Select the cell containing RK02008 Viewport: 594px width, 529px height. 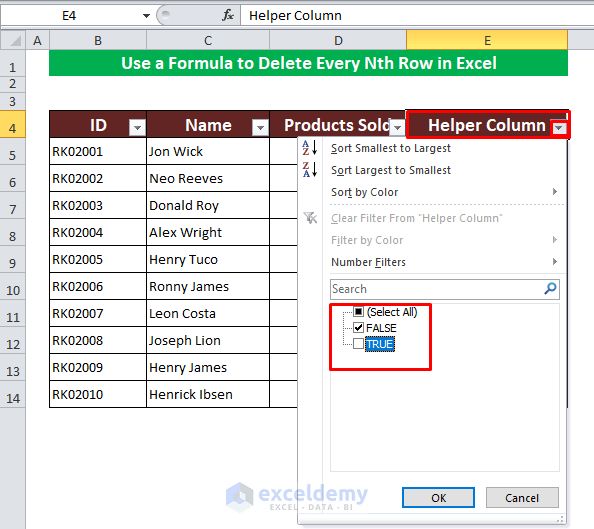(98, 340)
